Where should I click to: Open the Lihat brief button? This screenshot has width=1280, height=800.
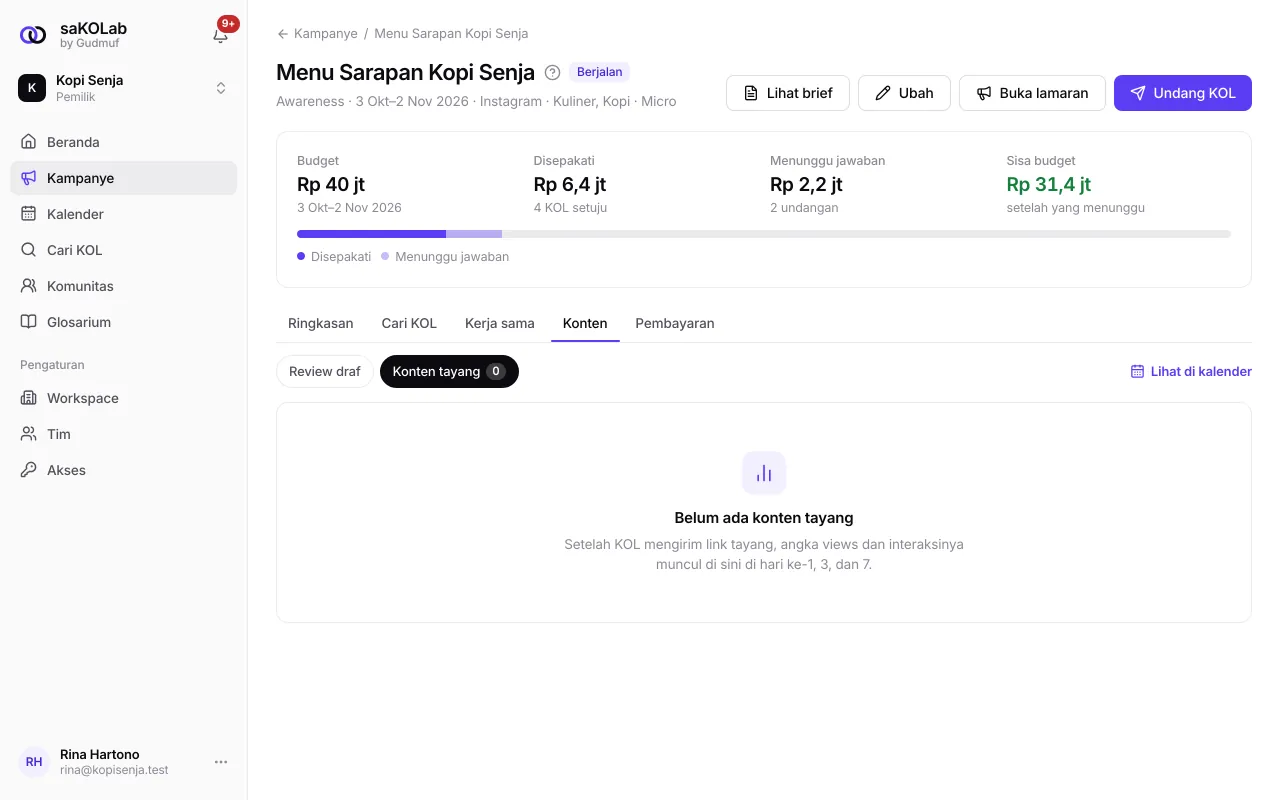(788, 93)
